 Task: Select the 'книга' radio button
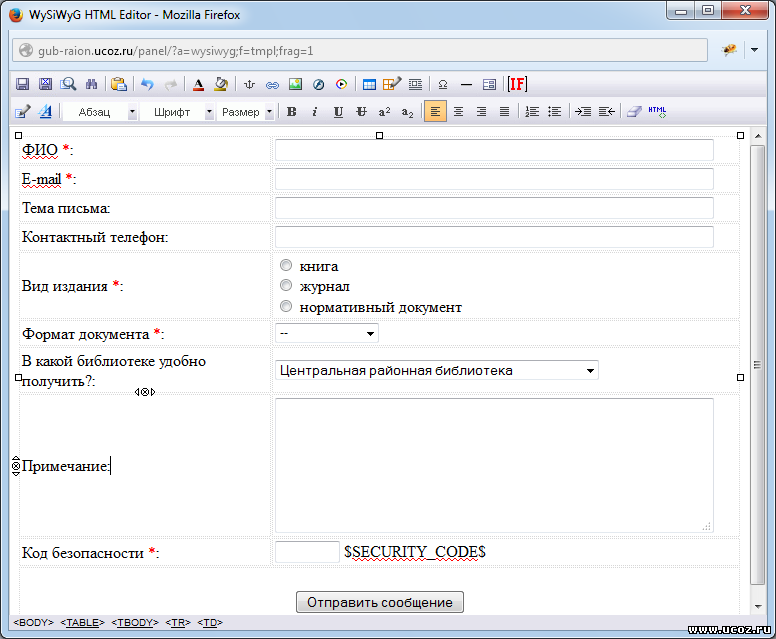(286, 266)
